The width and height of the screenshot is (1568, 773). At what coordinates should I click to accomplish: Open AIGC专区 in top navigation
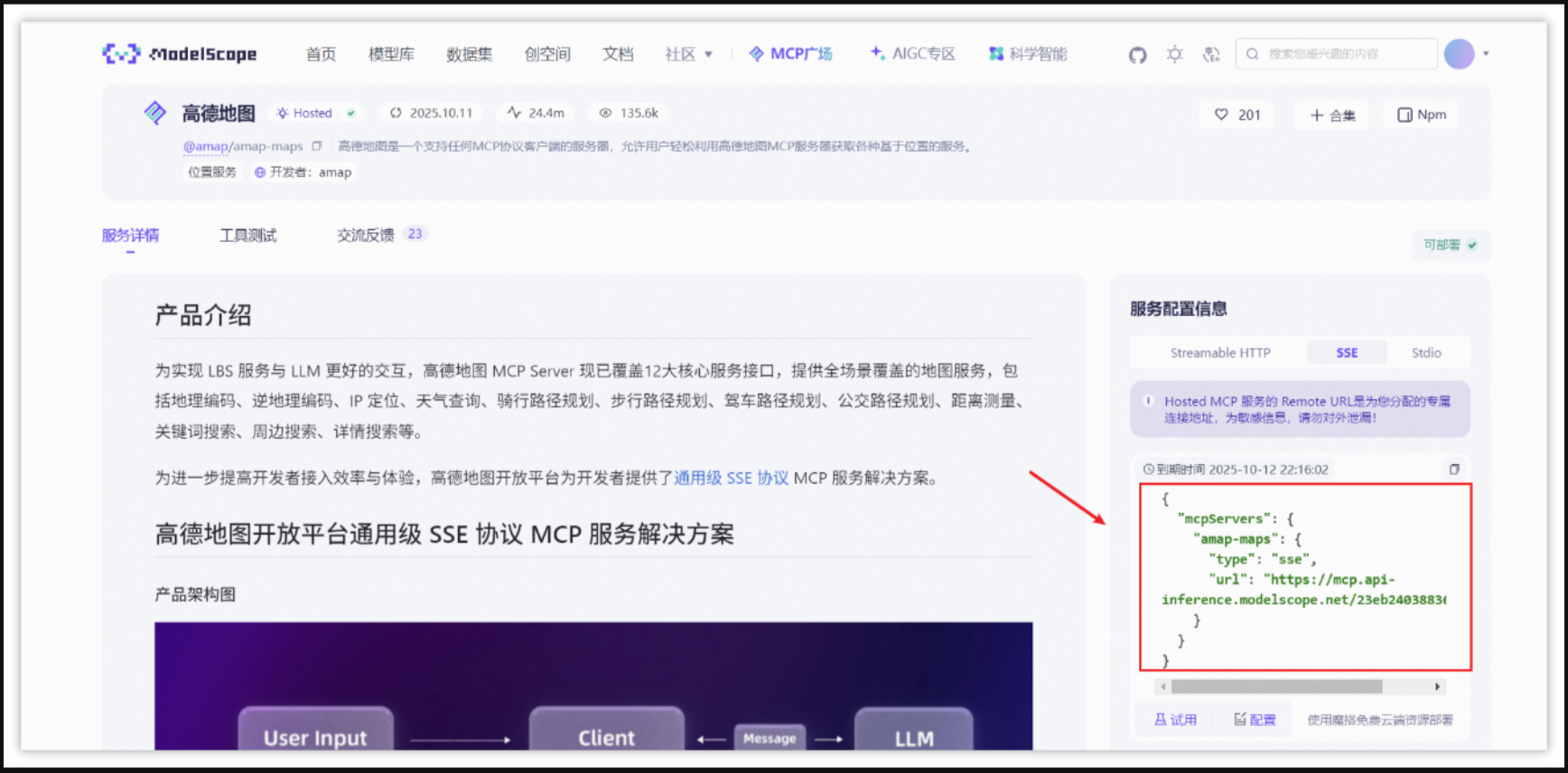pyautogui.click(x=912, y=54)
